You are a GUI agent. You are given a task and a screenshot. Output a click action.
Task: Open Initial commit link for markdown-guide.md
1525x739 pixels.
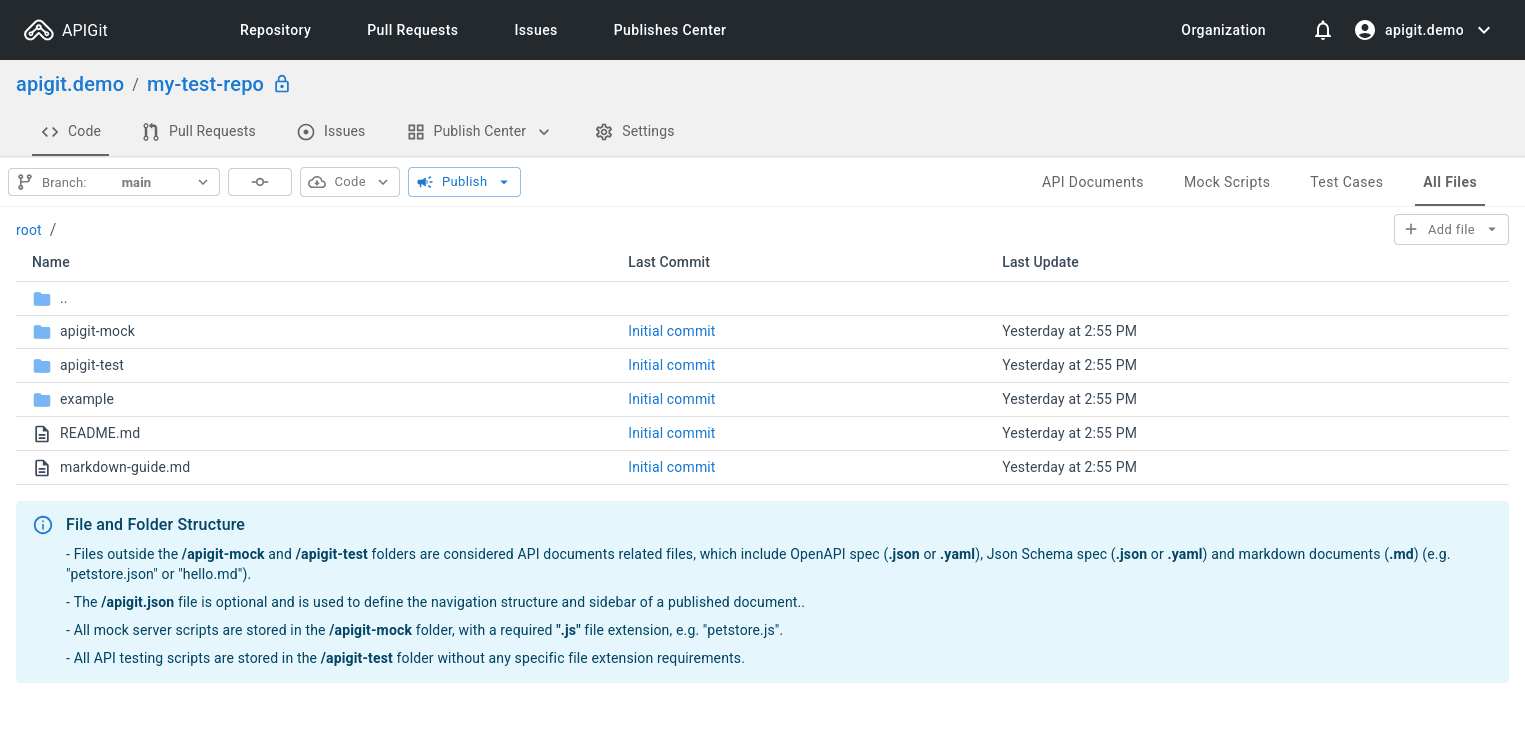coord(672,467)
